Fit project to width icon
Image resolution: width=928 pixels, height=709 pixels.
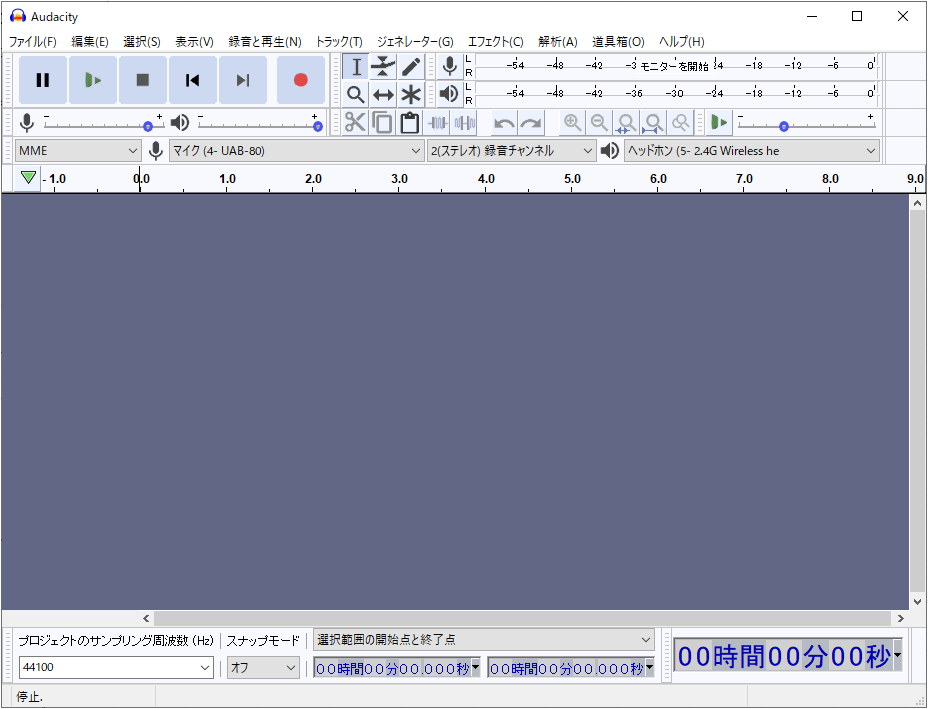pyautogui.click(x=653, y=123)
